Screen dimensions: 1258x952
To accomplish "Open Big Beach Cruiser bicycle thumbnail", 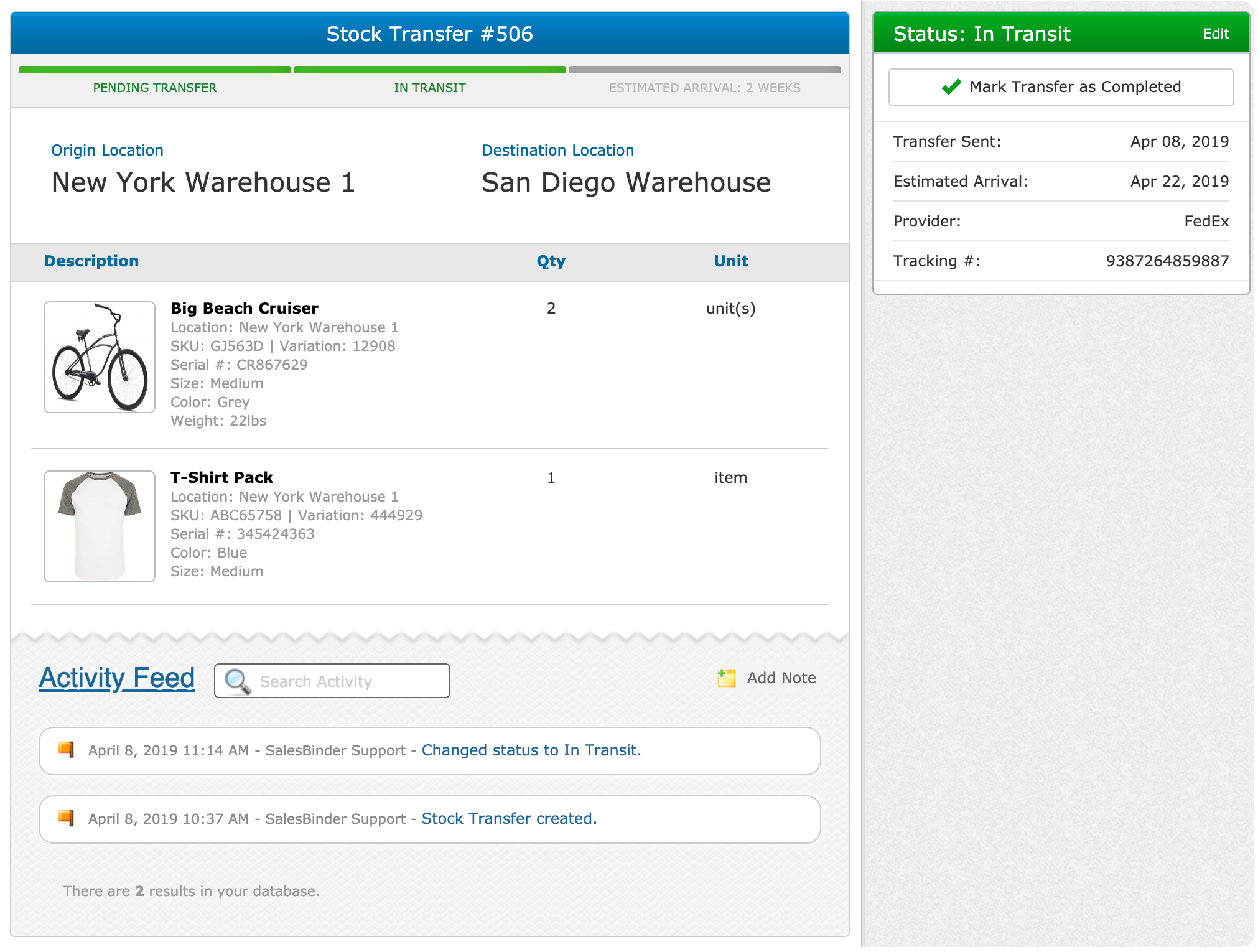I will (100, 357).
